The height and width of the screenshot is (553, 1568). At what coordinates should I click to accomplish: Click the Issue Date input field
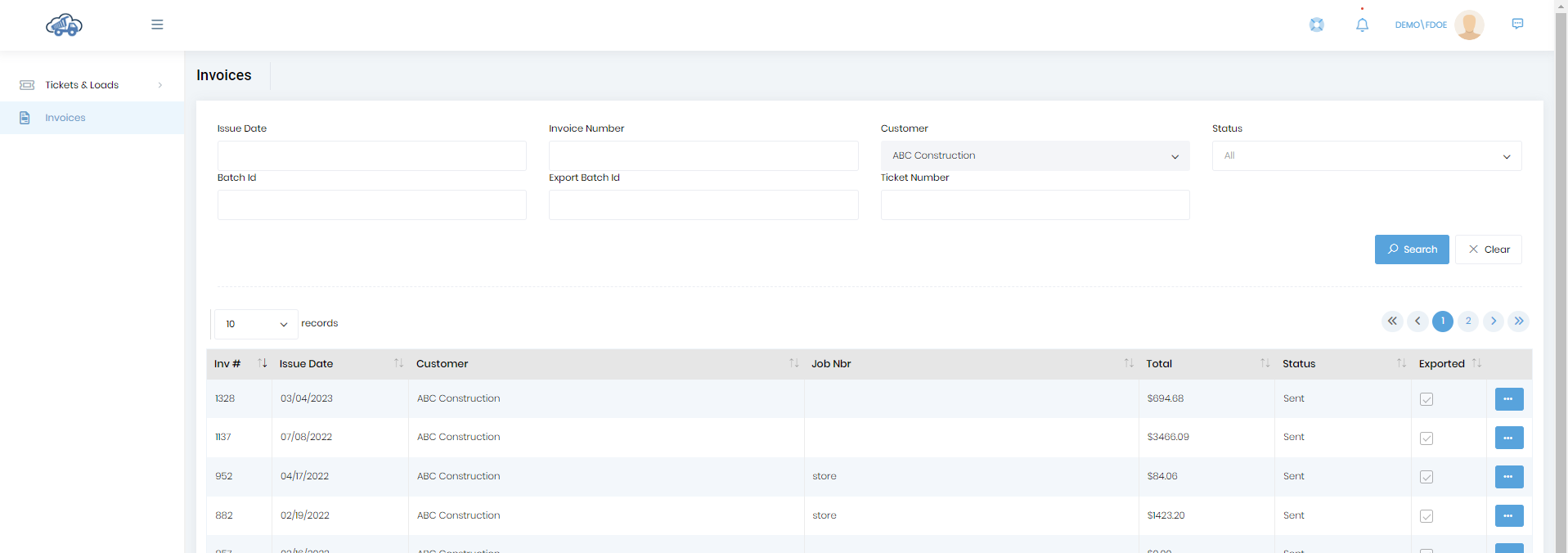pos(372,156)
